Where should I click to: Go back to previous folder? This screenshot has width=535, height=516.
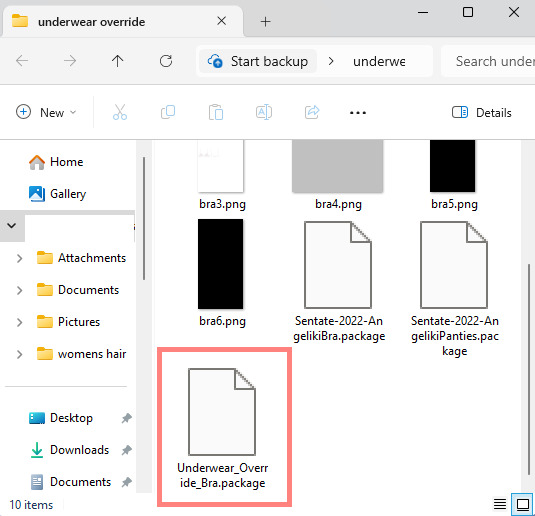click(22, 61)
